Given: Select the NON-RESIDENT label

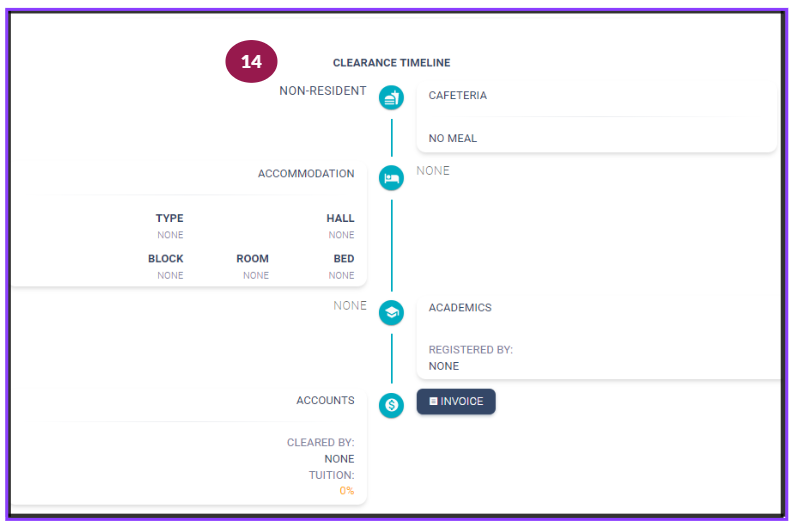Looking at the screenshot, I should [x=323, y=91].
